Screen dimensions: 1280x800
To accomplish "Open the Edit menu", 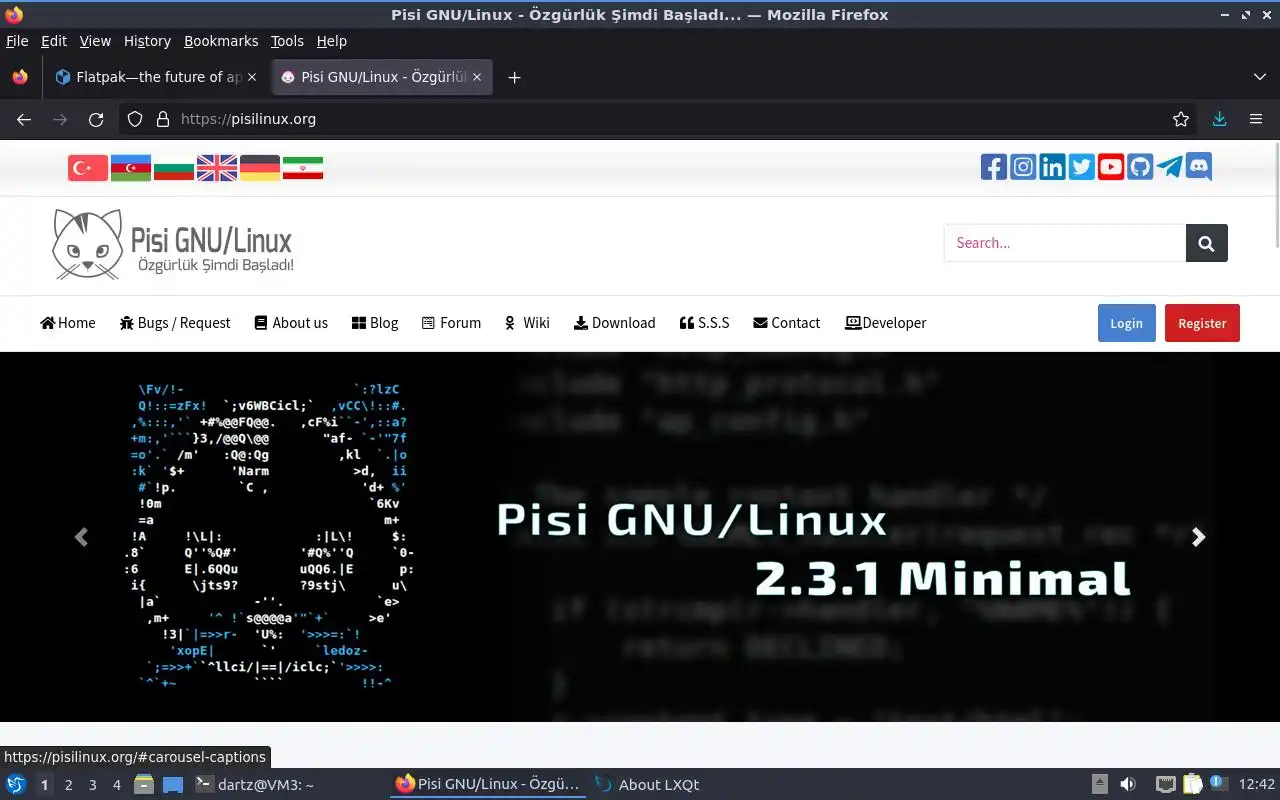I will pyautogui.click(x=54, y=41).
